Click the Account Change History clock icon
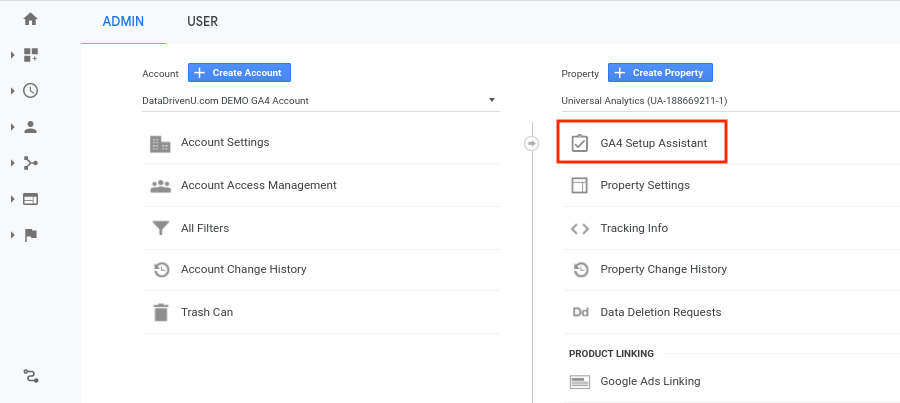Screen dimensions: 900x403 161,269
